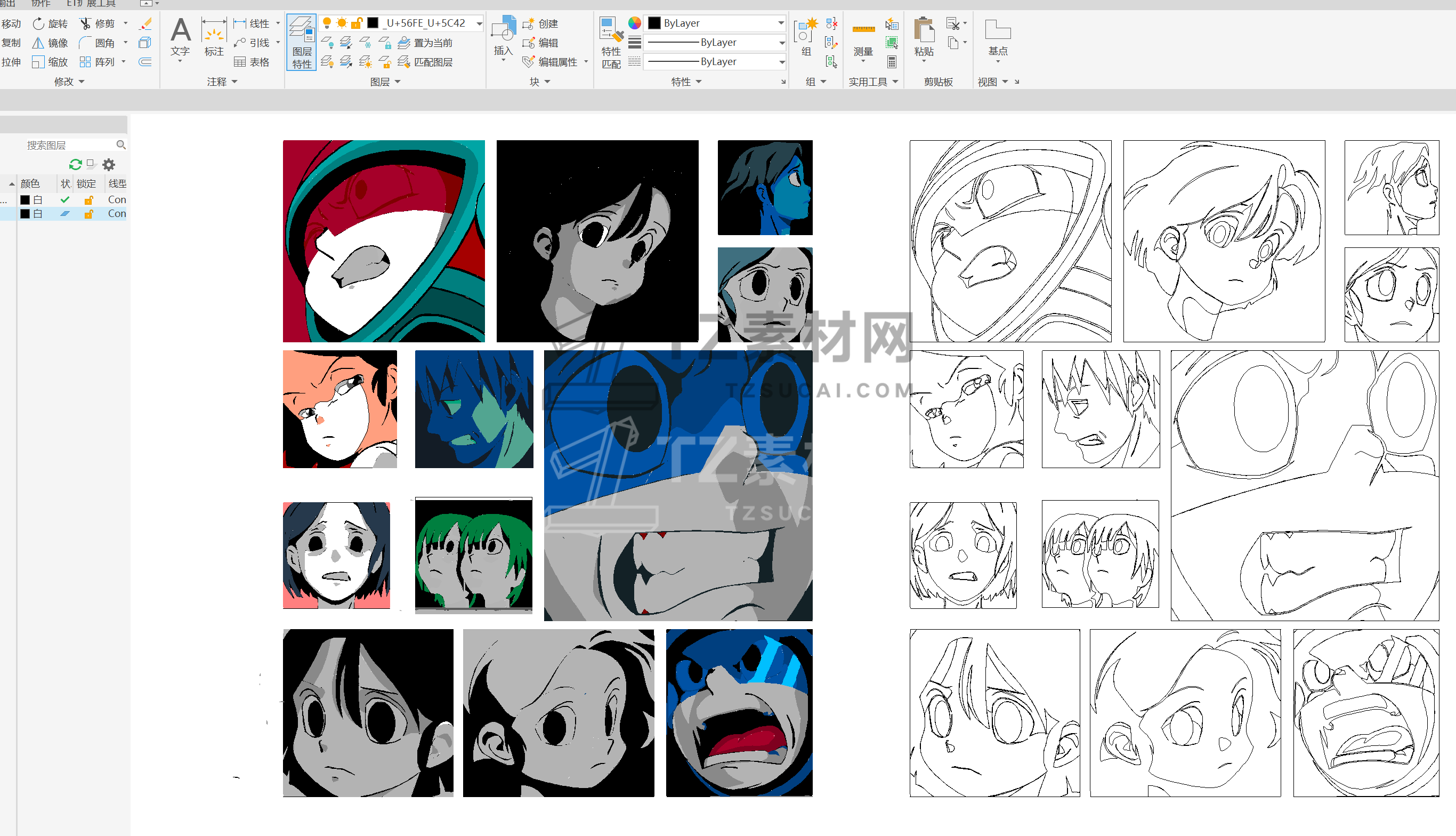Toggle lock on the first layer row
The width and height of the screenshot is (1456, 836).
pos(88,200)
